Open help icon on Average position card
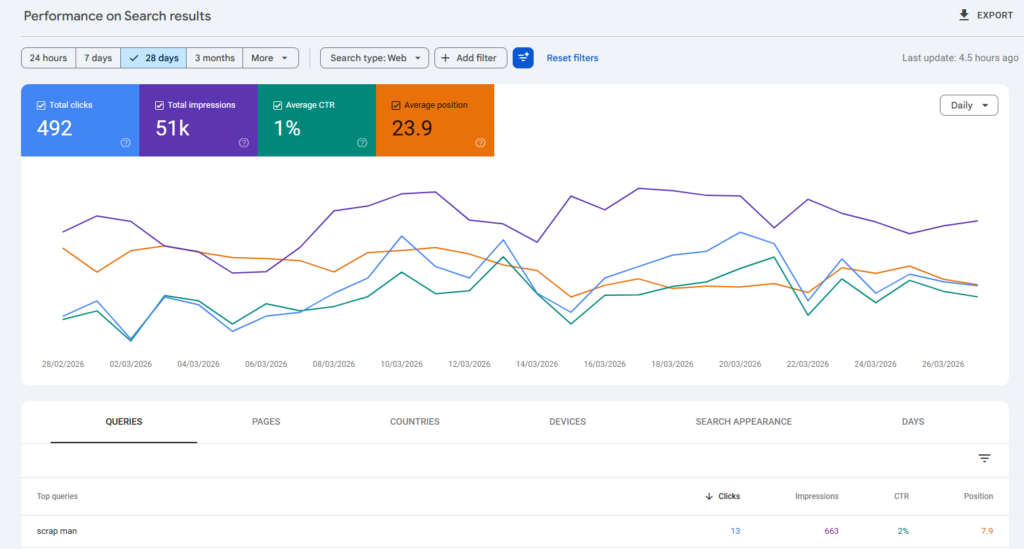The height and width of the screenshot is (549, 1024). coord(480,143)
